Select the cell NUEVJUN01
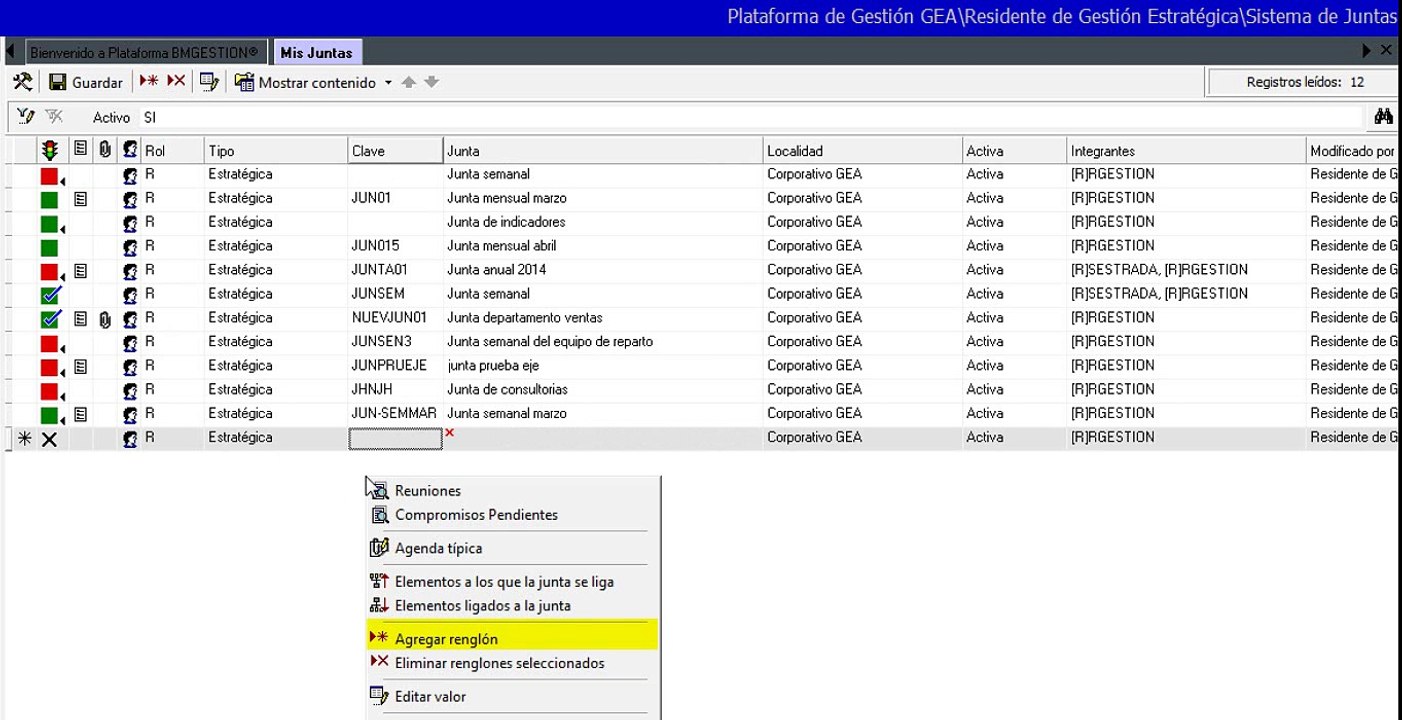This screenshot has width=1402, height=720. (395, 318)
